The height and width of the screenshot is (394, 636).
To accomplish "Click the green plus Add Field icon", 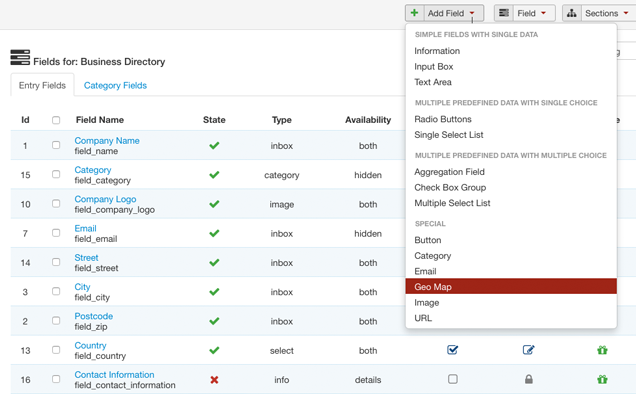I will (414, 13).
